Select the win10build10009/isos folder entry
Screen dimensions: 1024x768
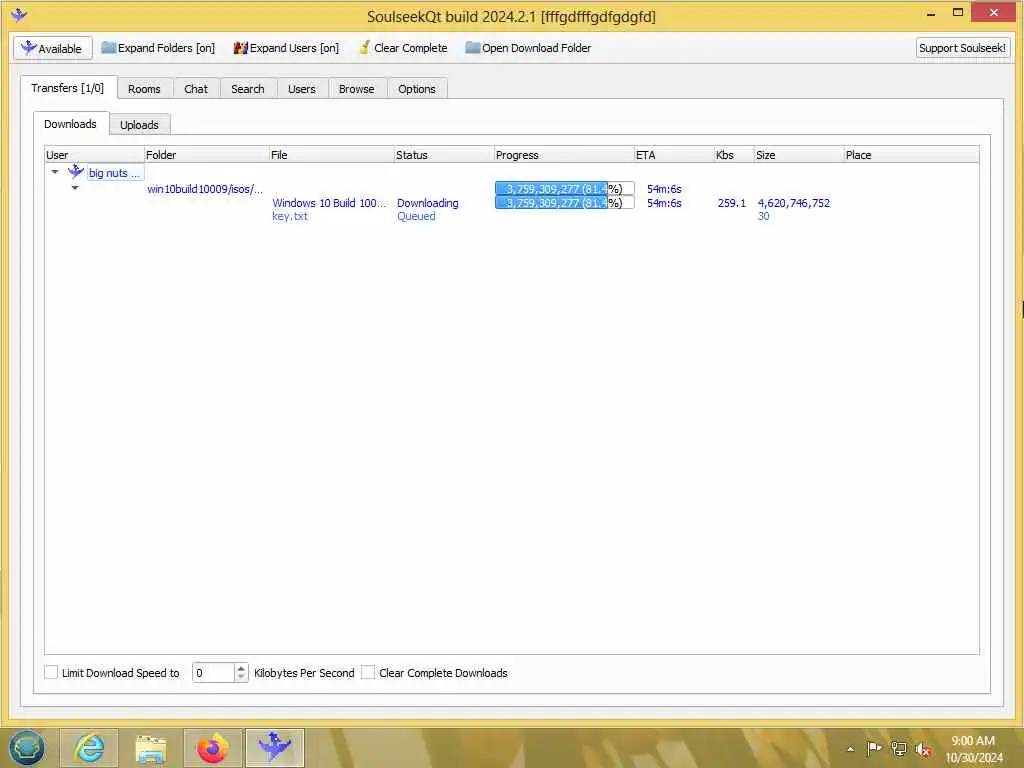pyautogui.click(x=205, y=189)
